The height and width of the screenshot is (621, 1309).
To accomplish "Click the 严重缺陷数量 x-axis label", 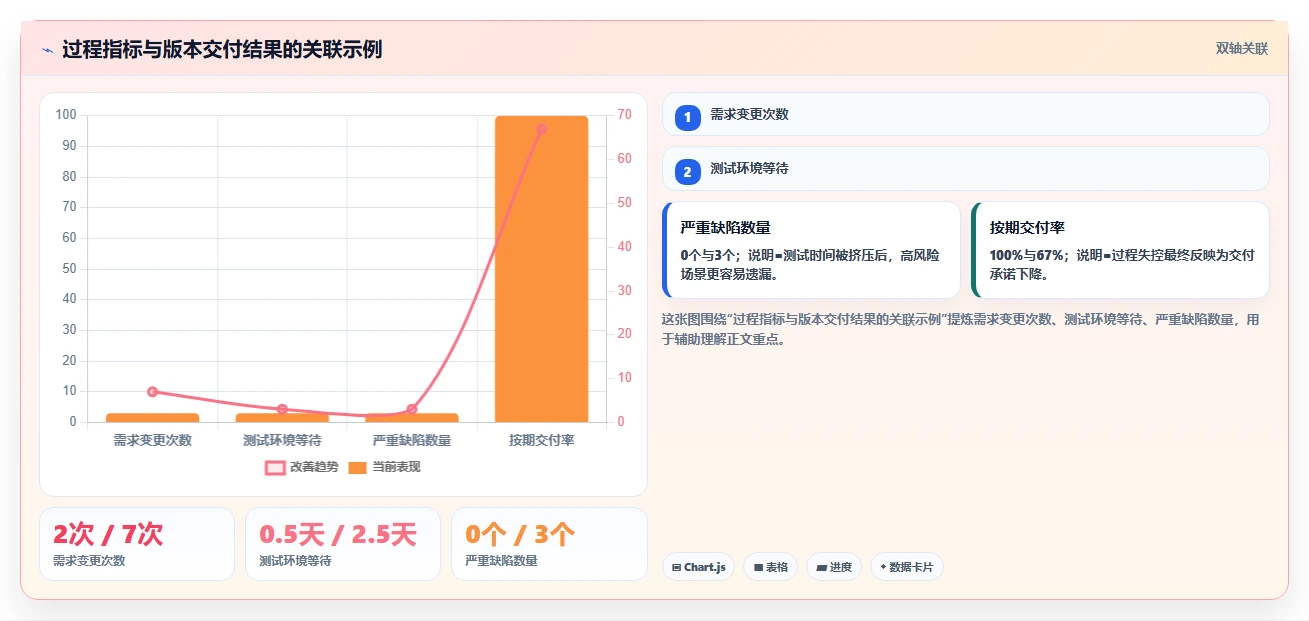I will [412, 440].
